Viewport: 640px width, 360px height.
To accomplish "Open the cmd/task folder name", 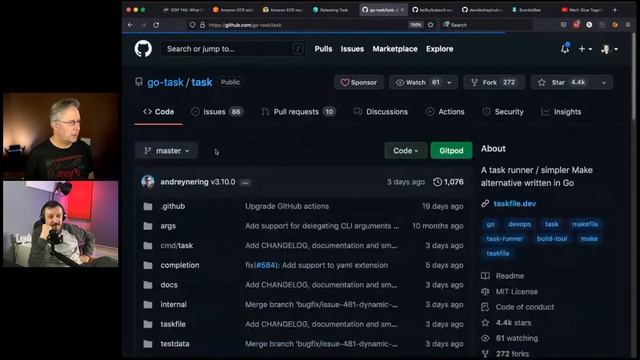I will (176, 245).
